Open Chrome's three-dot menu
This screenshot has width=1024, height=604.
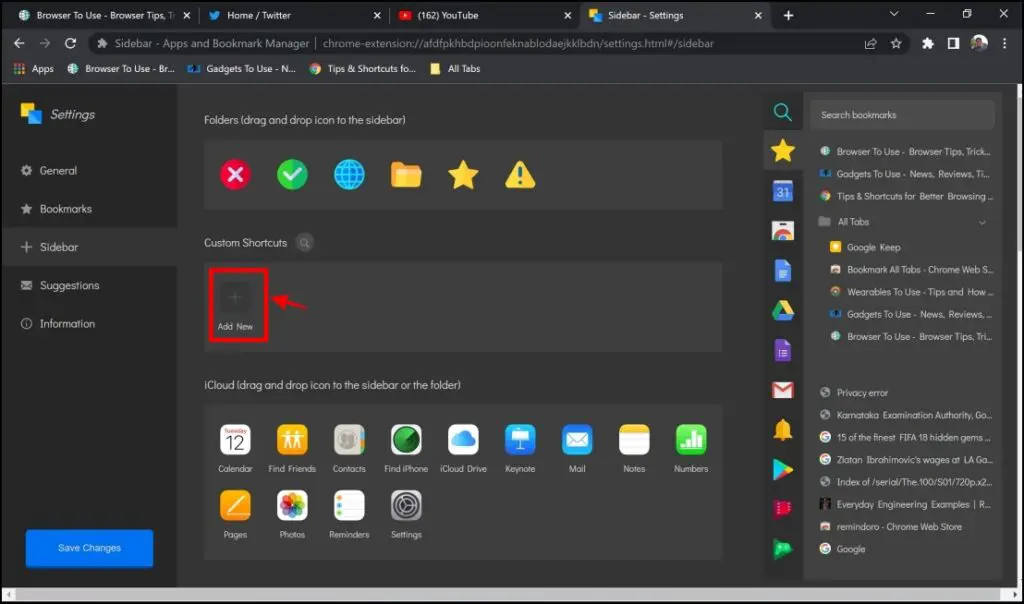(1003, 44)
